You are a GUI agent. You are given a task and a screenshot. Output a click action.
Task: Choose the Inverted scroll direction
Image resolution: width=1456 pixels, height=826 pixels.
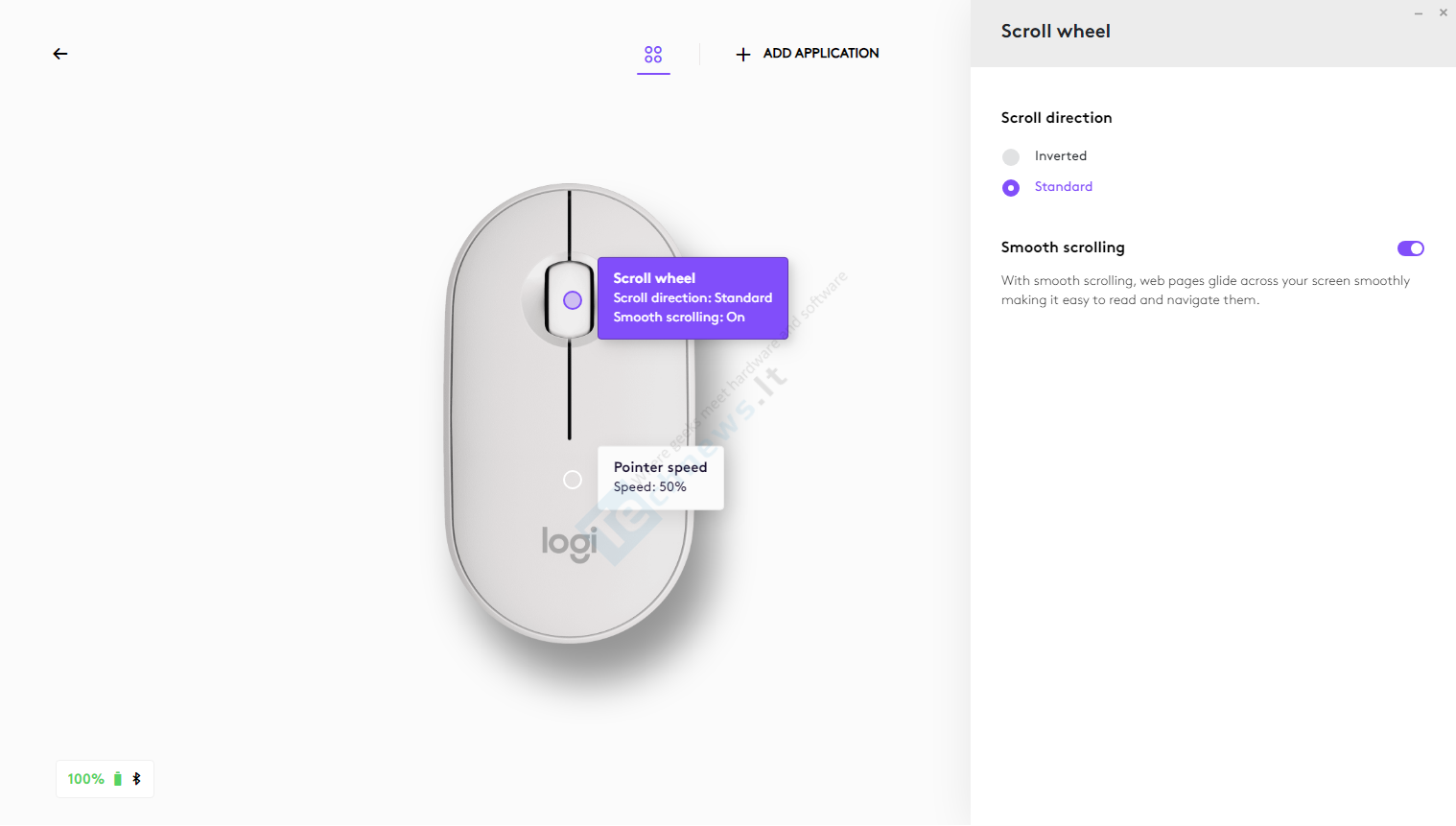point(1011,156)
